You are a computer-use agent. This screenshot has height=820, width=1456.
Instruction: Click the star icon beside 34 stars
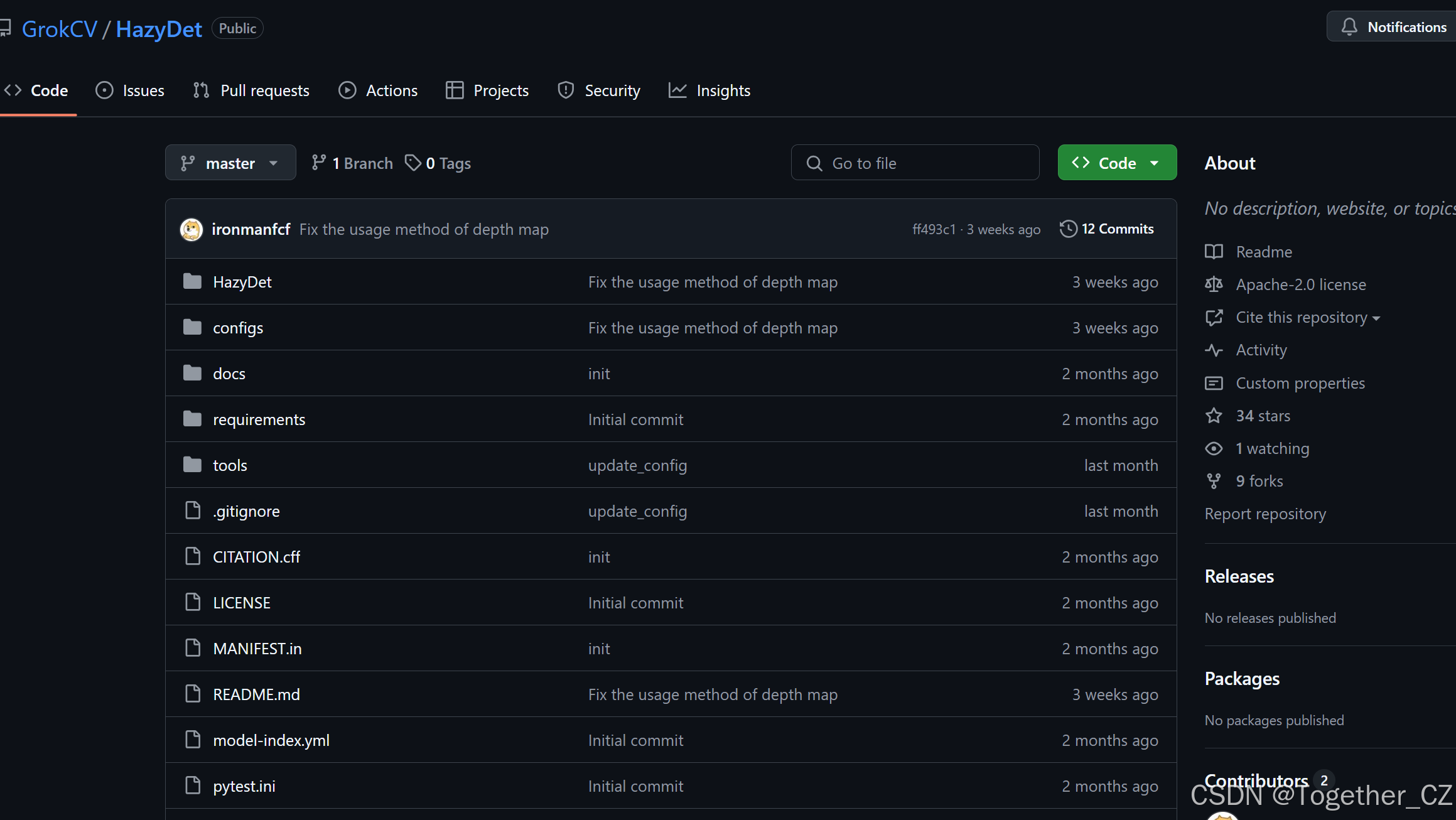click(x=1214, y=416)
